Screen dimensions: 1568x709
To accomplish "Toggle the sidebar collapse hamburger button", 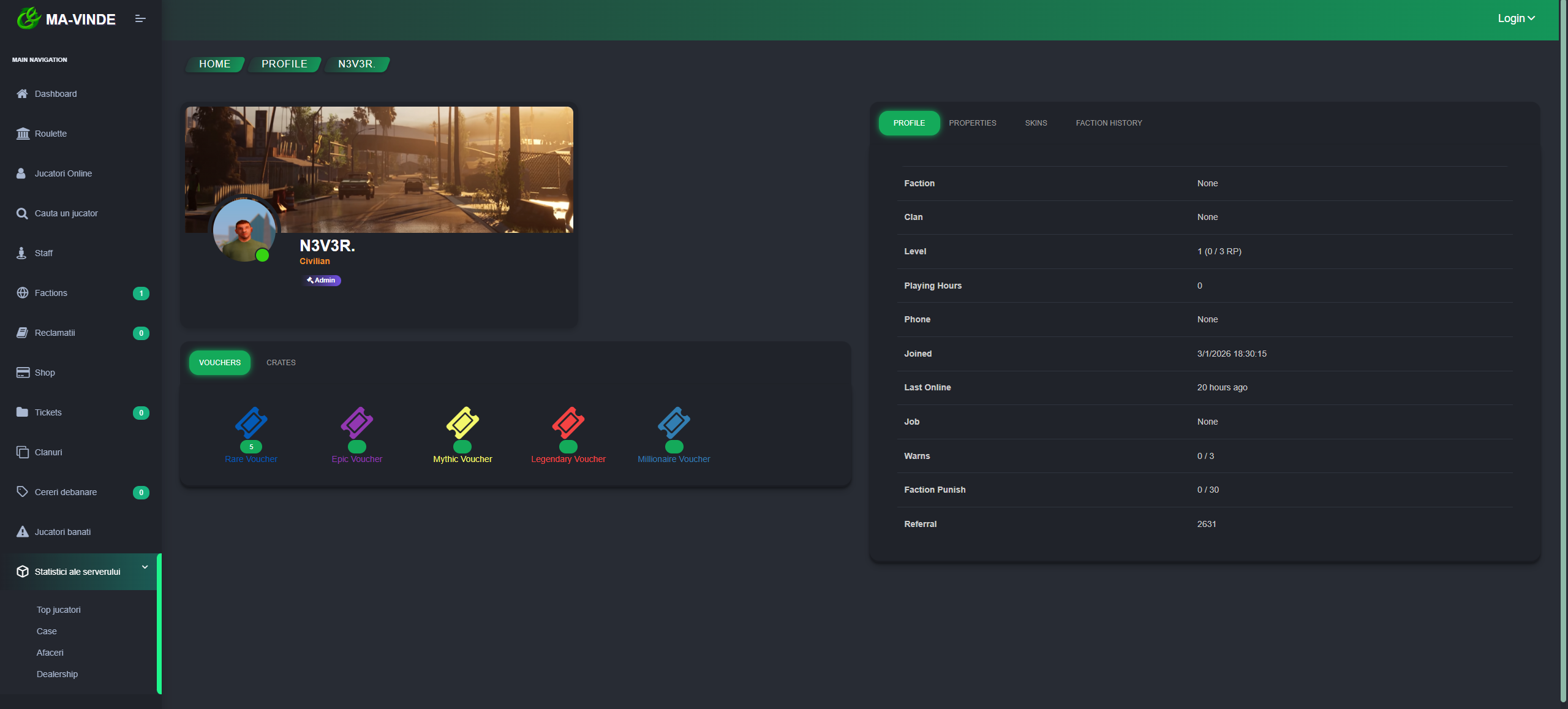I will point(140,19).
